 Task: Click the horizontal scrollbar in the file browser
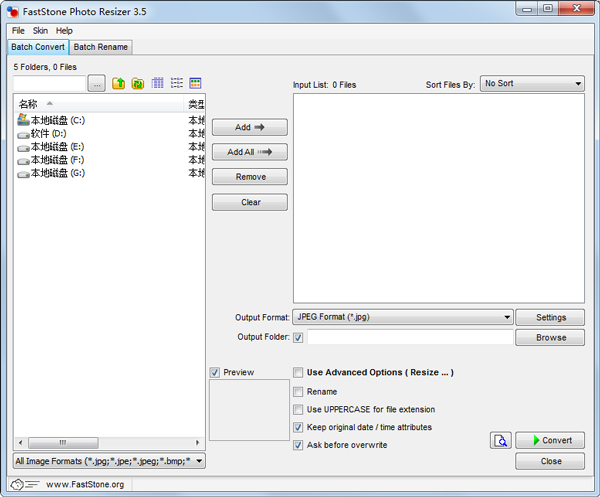pyautogui.click(x=109, y=443)
